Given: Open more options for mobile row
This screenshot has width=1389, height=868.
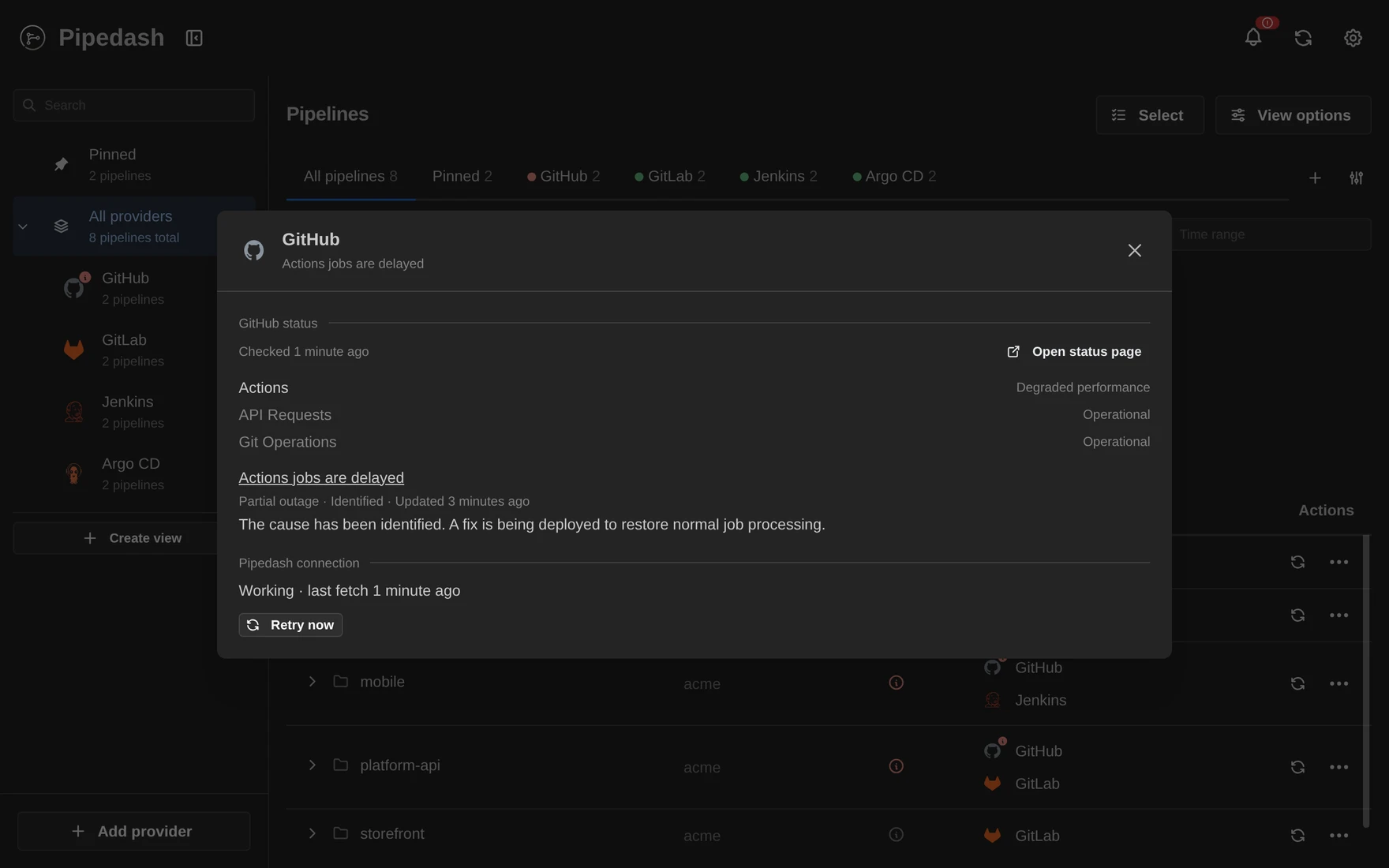Looking at the screenshot, I should [1338, 683].
